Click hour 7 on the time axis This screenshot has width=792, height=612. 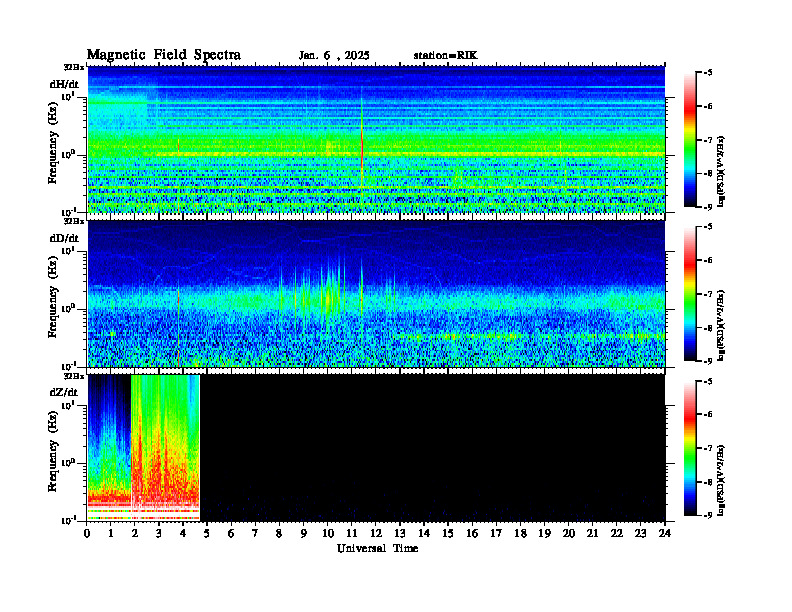point(255,534)
